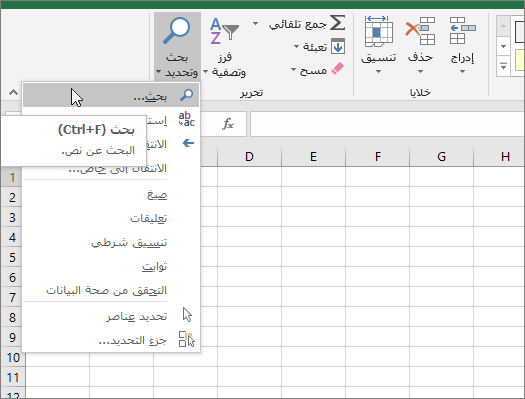
Task: Select row 2 header
Action: pyautogui.click(x=11, y=197)
